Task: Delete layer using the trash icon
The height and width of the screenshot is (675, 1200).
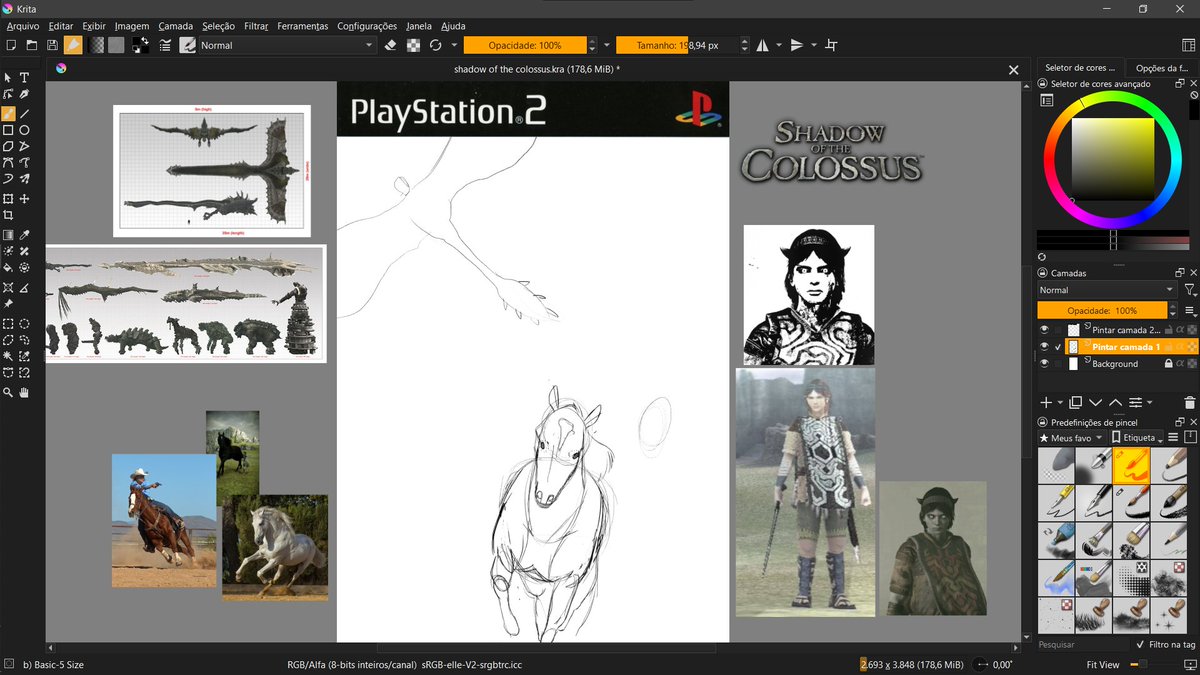Action: [x=1189, y=402]
